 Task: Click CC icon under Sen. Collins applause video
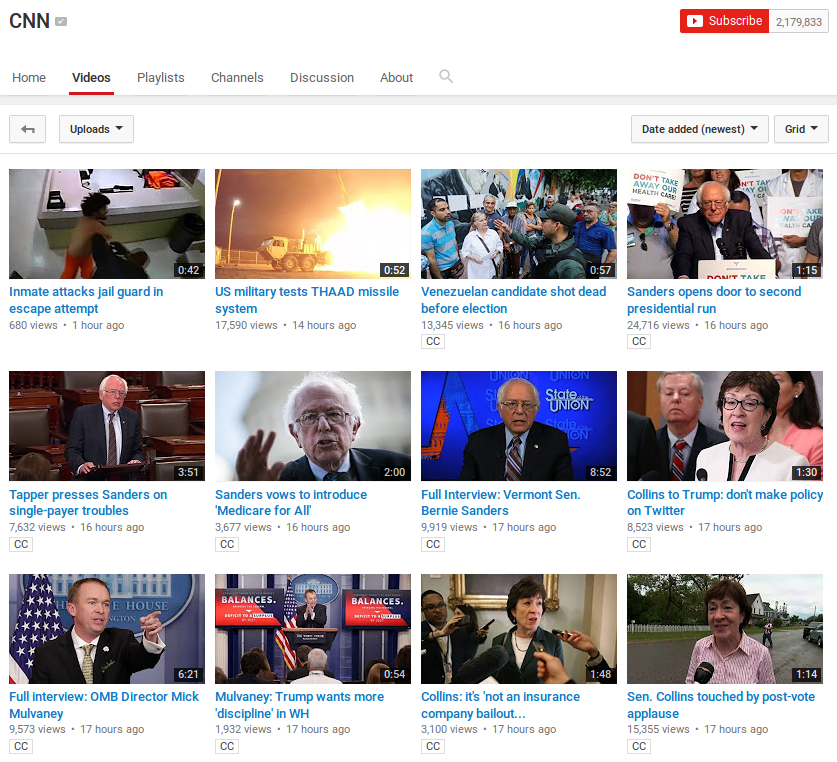pyautogui.click(x=639, y=747)
